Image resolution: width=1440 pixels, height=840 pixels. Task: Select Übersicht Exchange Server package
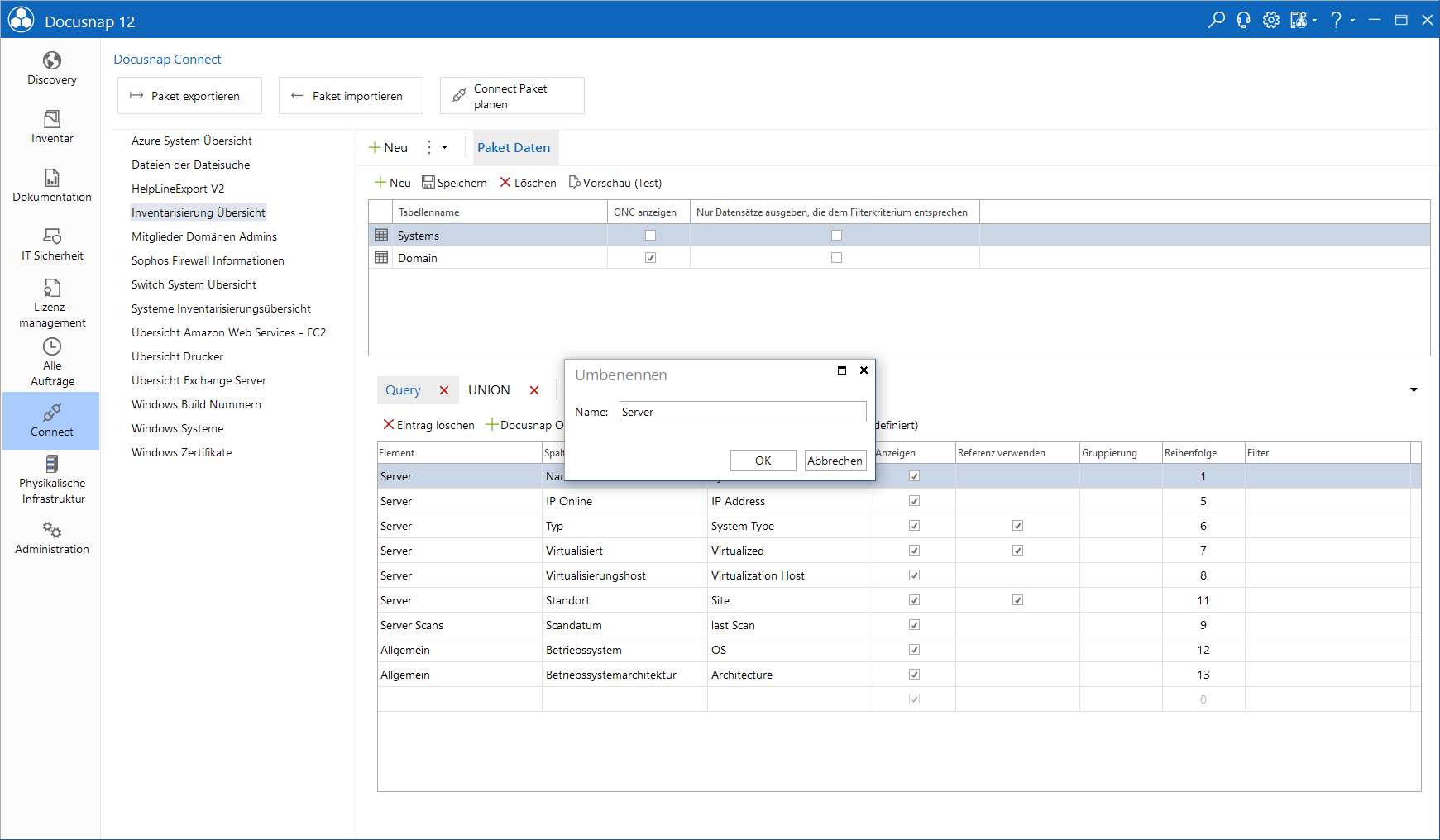tap(199, 381)
